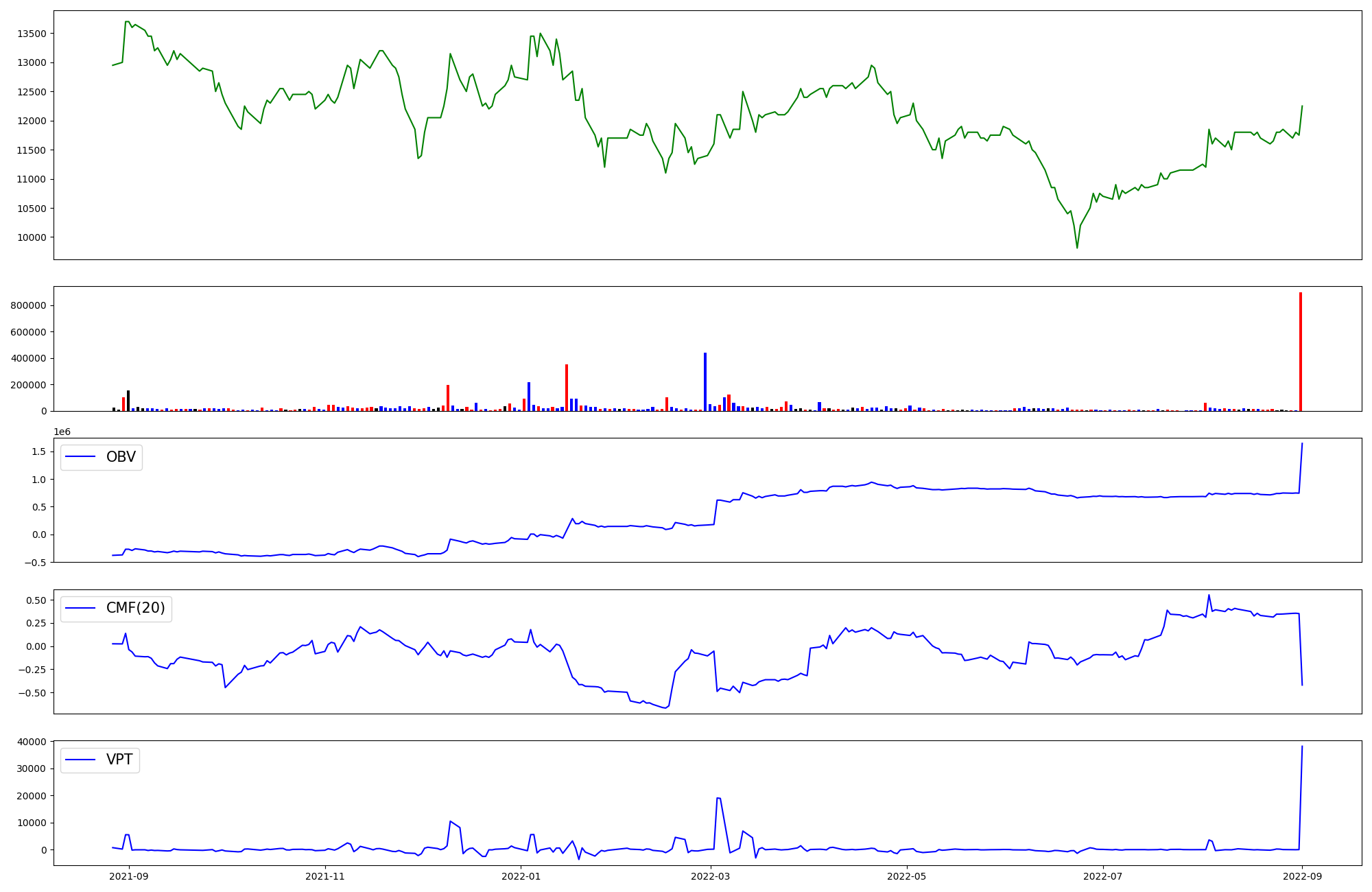
Task: Click the blue line sample in OBV legend
Action: pyautogui.click(x=80, y=457)
